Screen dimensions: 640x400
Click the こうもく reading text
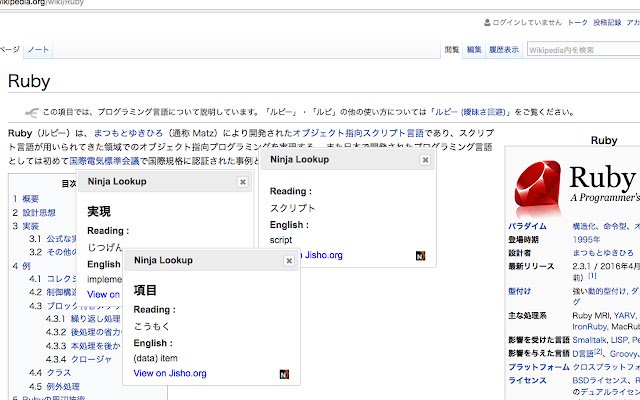click(x=151, y=327)
